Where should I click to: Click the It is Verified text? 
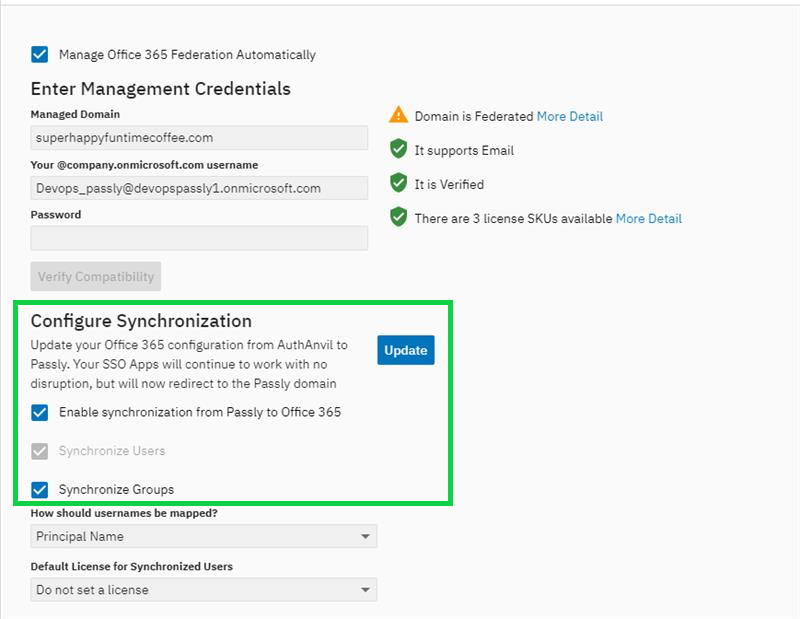[449, 185]
